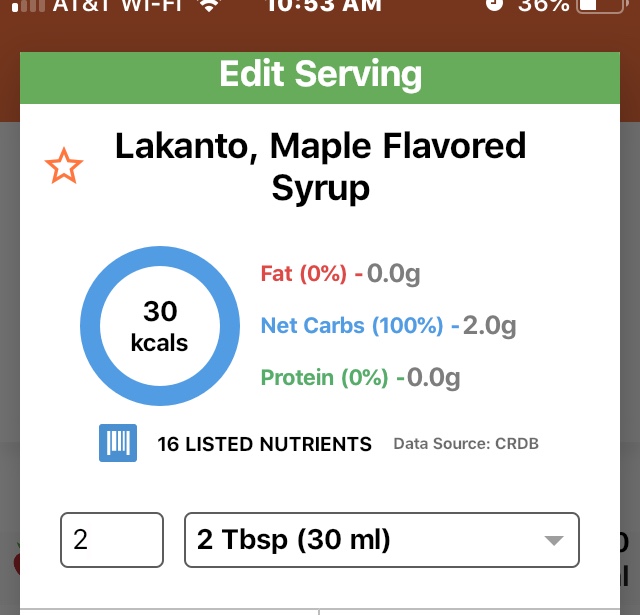The height and width of the screenshot is (615, 640).
Task: Tap the Lakanto, Maple Flavored Syrup title
Action: tap(320, 167)
